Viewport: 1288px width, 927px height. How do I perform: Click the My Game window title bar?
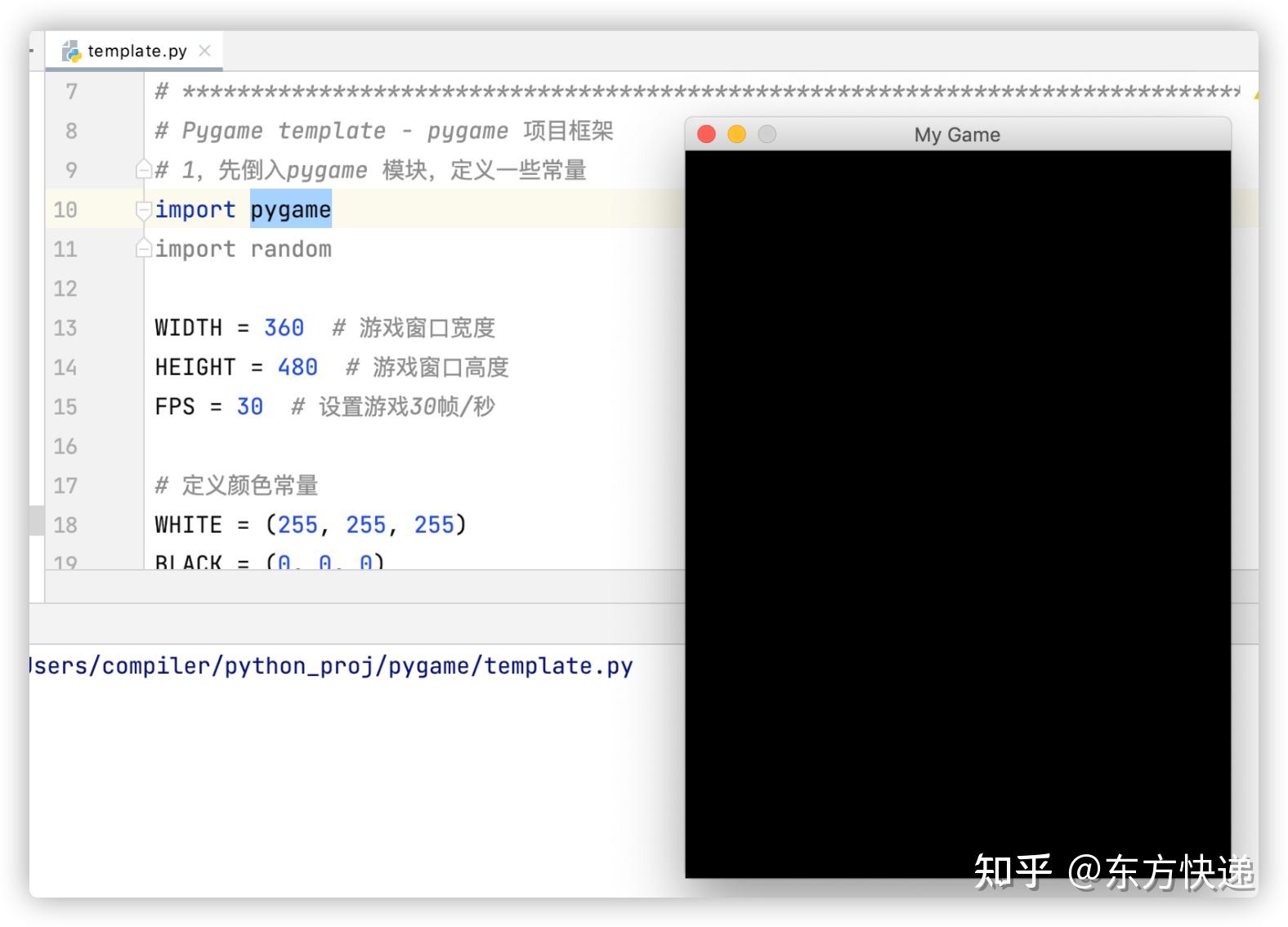[x=958, y=134]
